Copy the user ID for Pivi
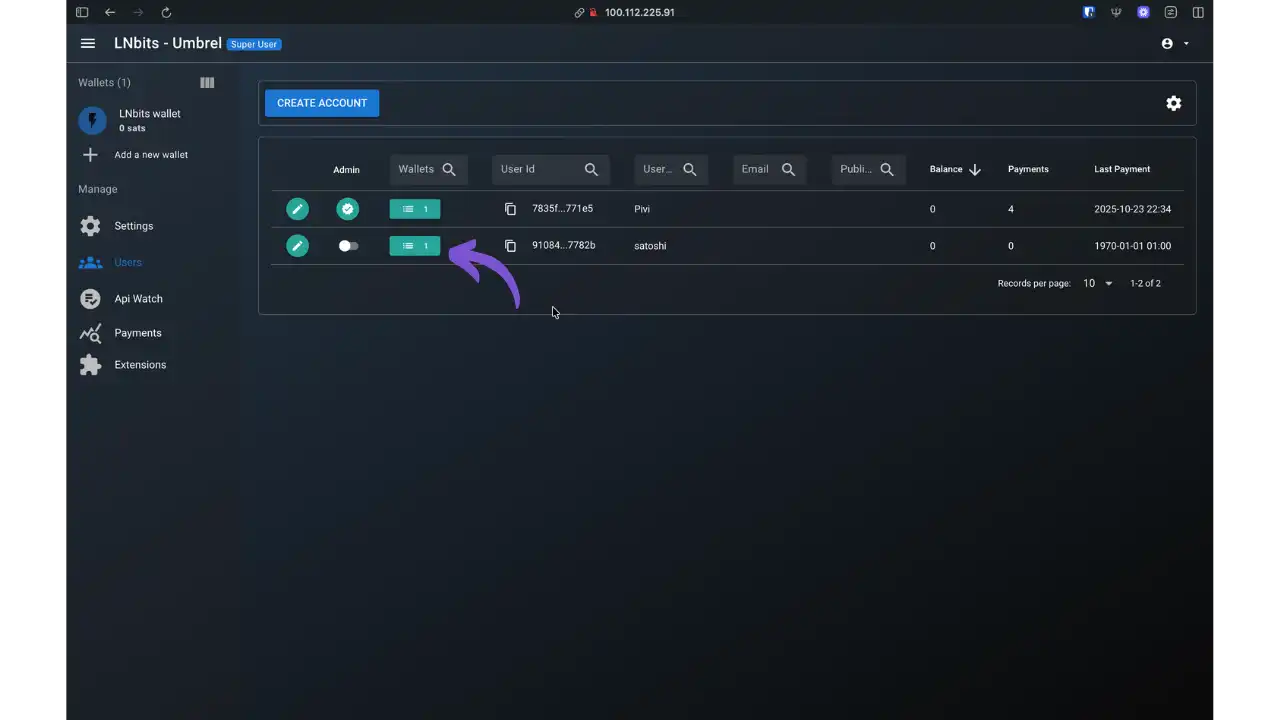The image size is (1280, 720). pos(510,209)
